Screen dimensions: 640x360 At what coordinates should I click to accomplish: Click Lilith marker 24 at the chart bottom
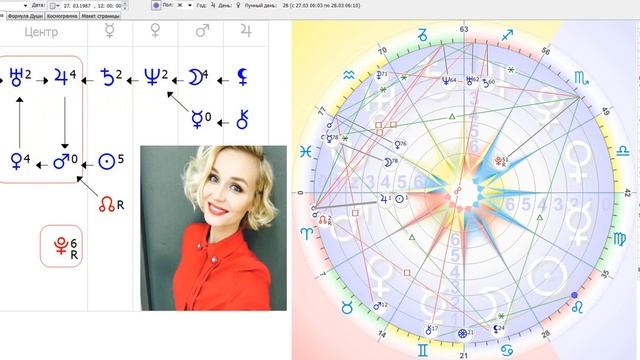tap(499, 329)
